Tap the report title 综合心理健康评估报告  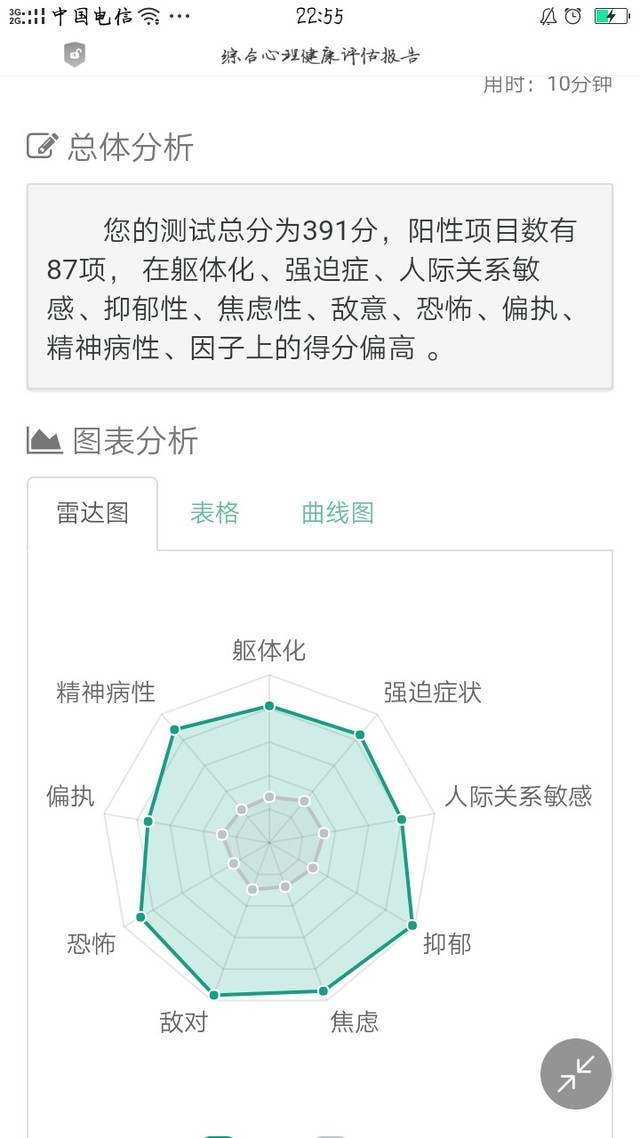tap(320, 56)
